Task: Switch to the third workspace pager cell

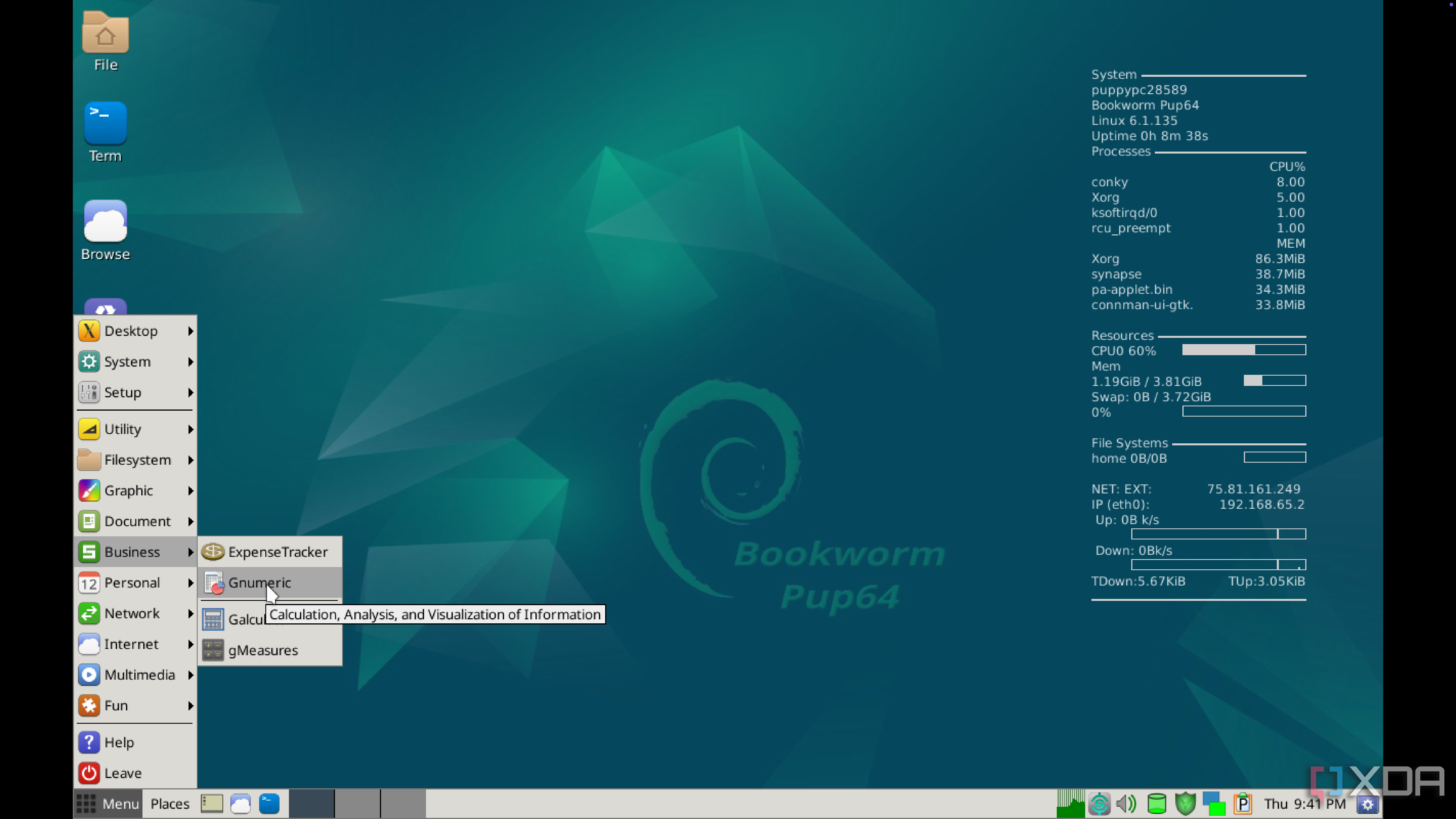Action: pyautogui.click(x=403, y=803)
